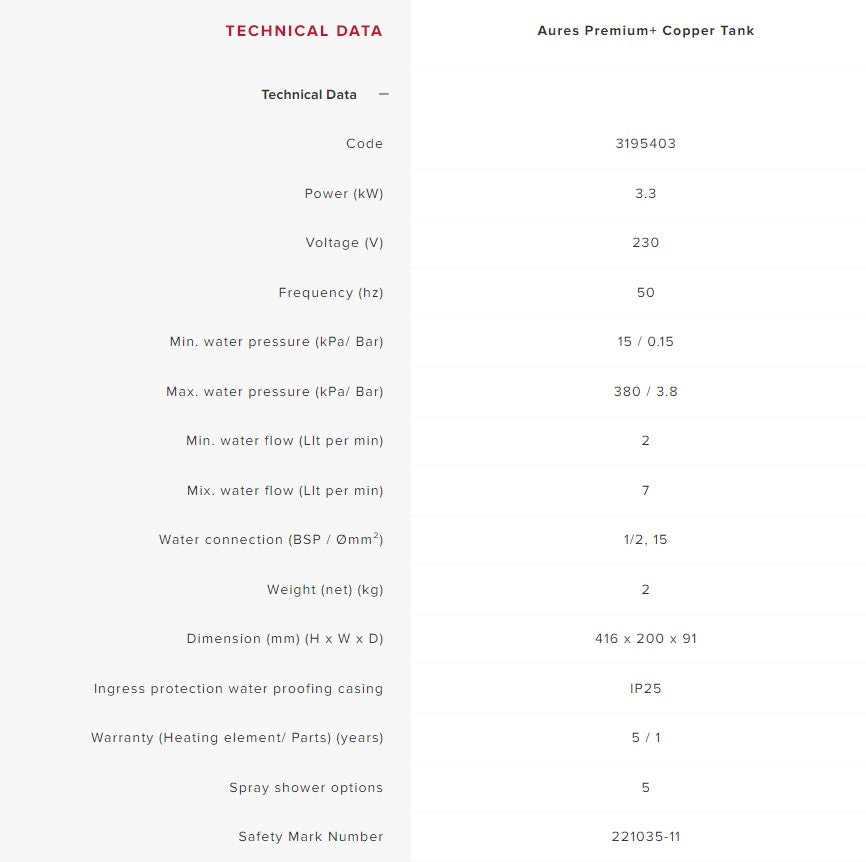866x862 pixels.
Task: Click the TECHNICAL DATA red heading
Action: tap(304, 31)
